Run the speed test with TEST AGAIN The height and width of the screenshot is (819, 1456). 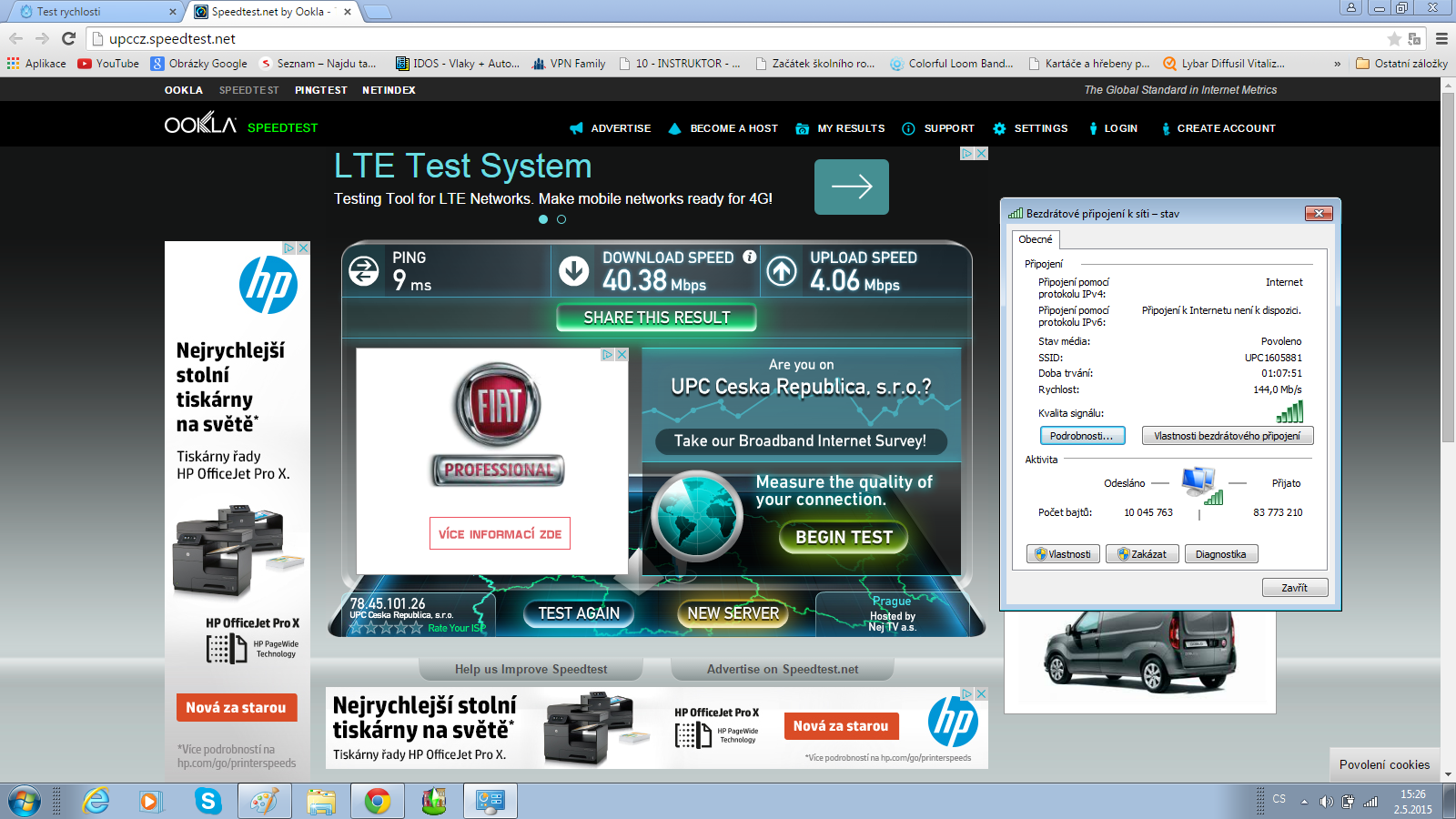(x=579, y=613)
